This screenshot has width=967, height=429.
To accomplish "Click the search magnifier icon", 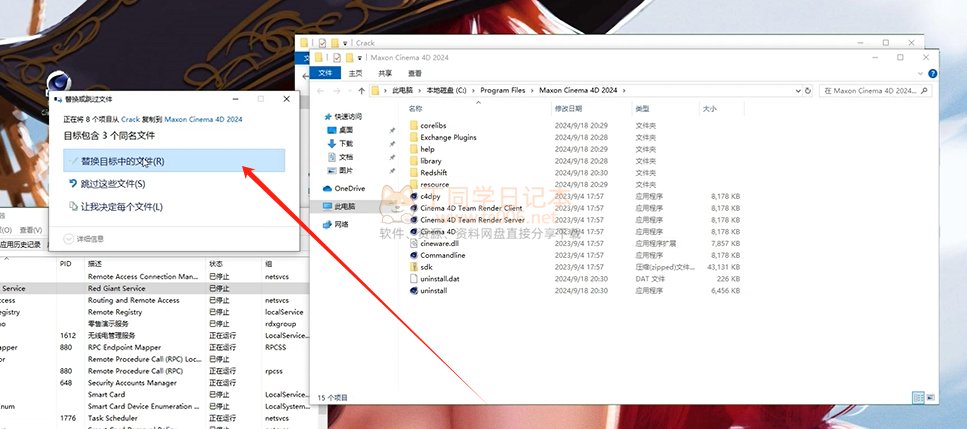I will point(924,91).
